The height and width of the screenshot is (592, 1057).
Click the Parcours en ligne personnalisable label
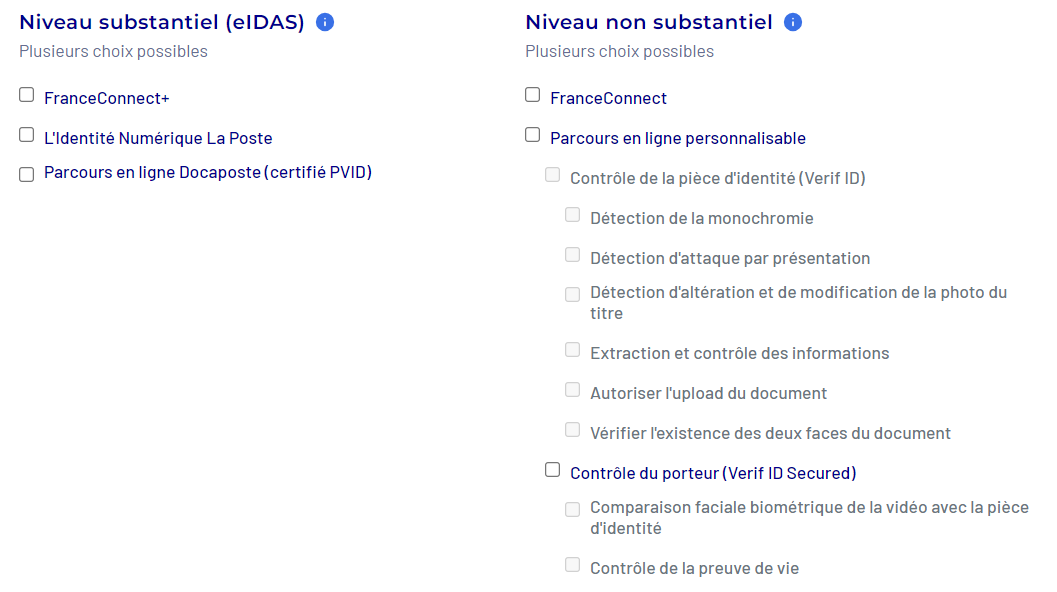(x=678, y=138)
